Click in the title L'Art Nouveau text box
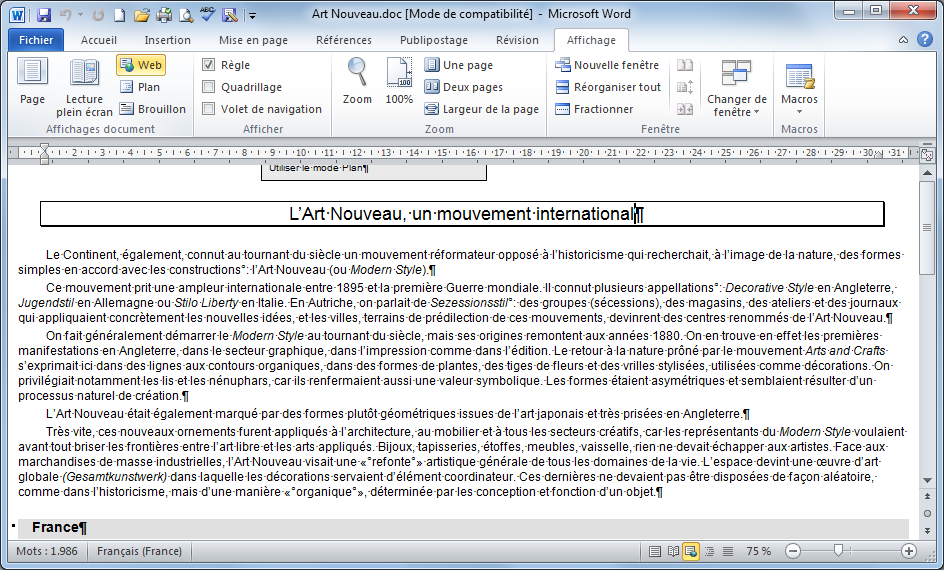Viewport: 944px width, 570px height. tap(462, 214)
